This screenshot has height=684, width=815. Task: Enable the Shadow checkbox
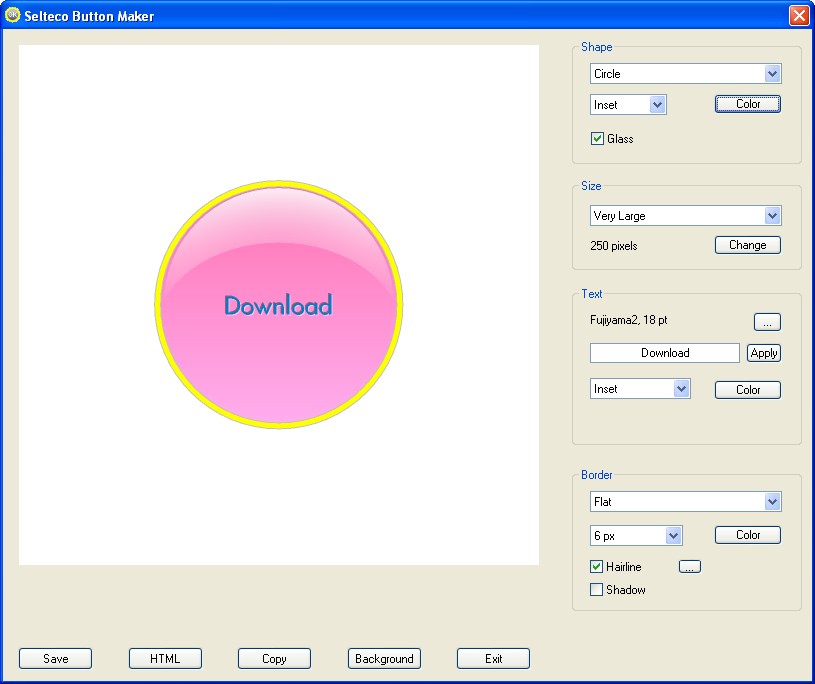(597, 590)
